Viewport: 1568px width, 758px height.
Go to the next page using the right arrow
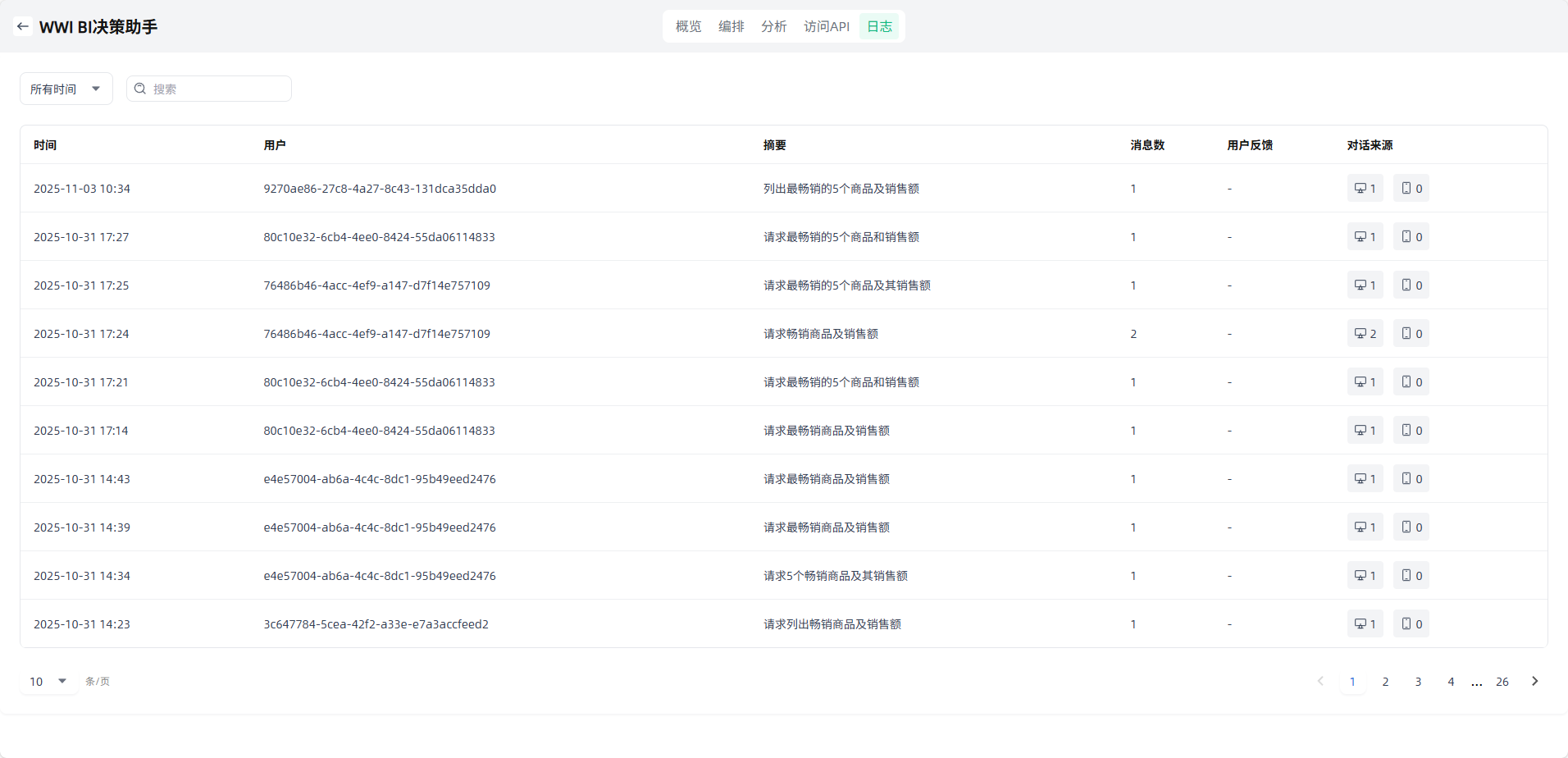point(1534,682)
